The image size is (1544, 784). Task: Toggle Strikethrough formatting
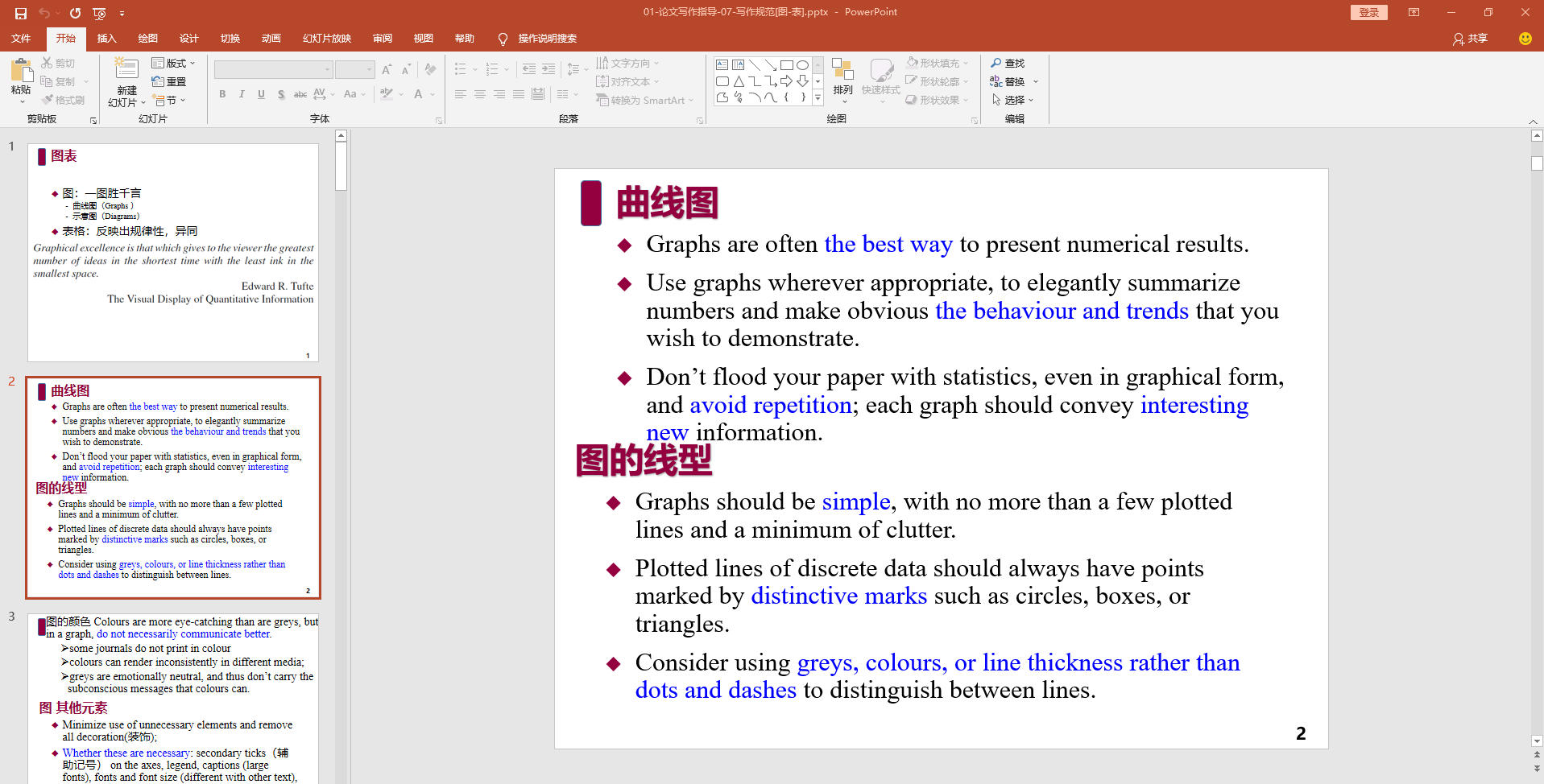300,94
